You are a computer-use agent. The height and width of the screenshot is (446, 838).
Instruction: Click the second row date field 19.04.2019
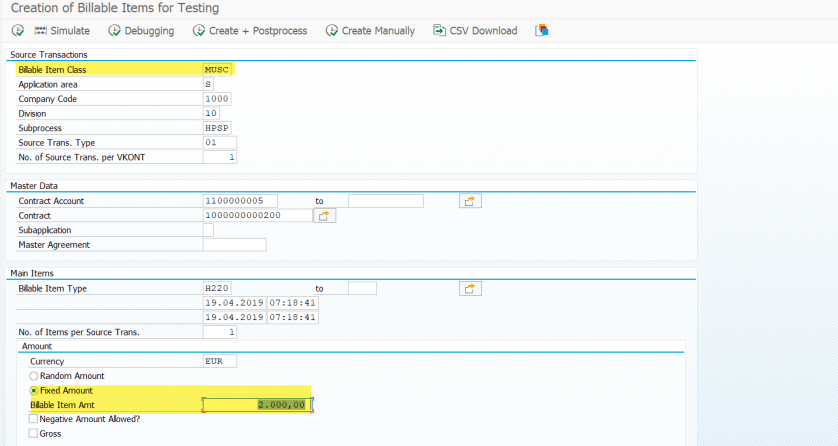pyautogui.click(x=235, y=317)
